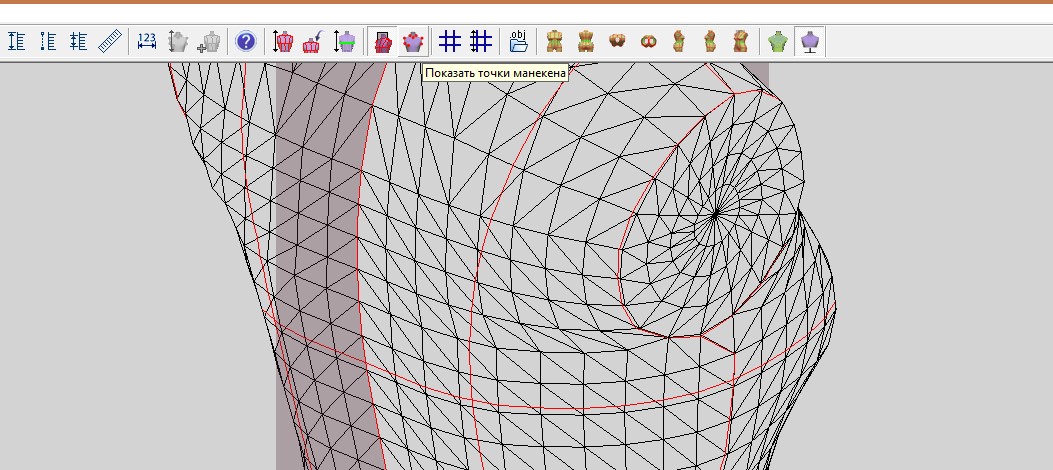The width and height of the screenshot is (1053, 470).
Task: Click the dotted vertical scale icon
Action: click(x=48, y=42)
